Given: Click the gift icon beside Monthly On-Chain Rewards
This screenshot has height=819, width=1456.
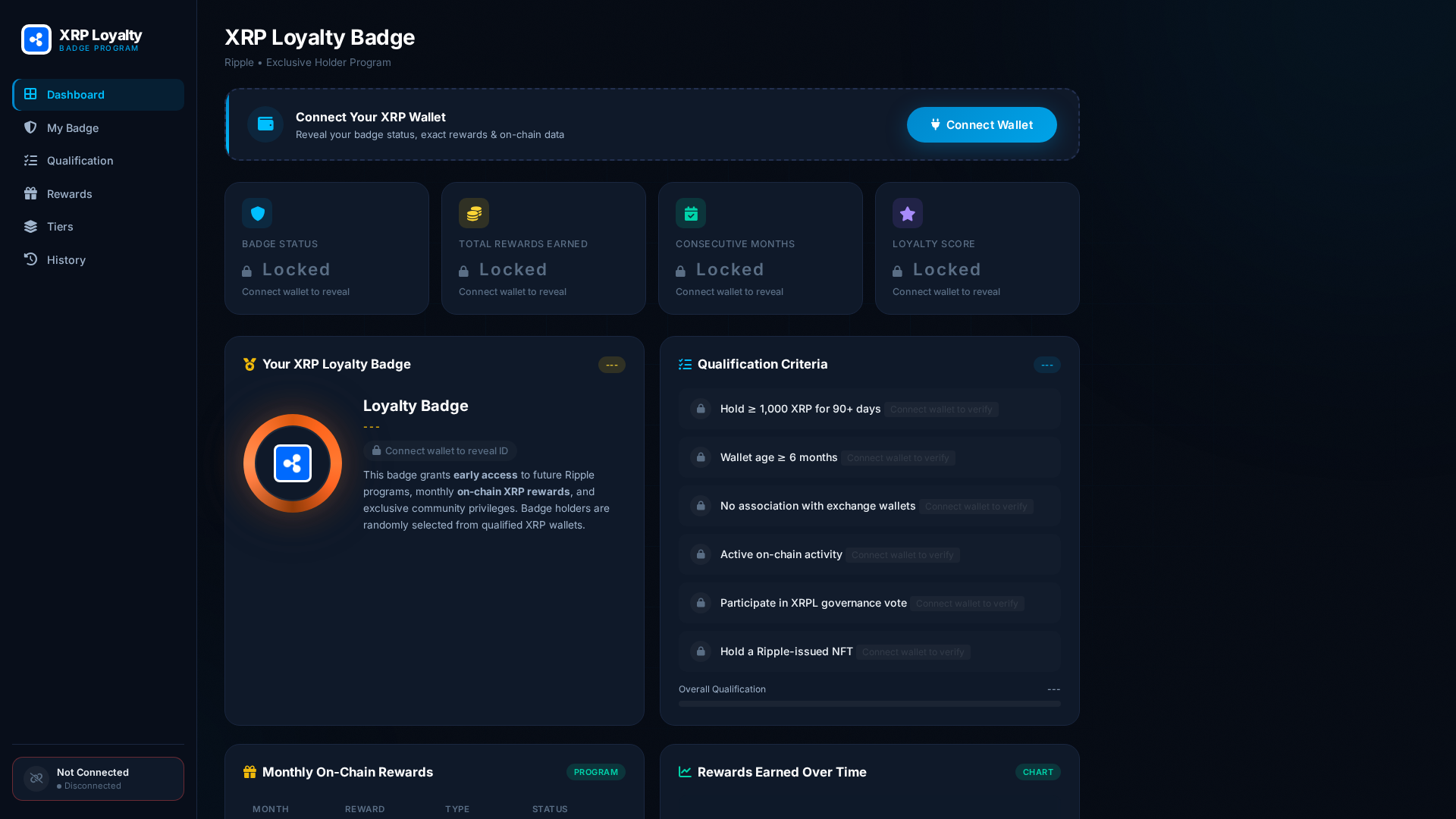Looking at the screenshot, I should pos(249,772).
